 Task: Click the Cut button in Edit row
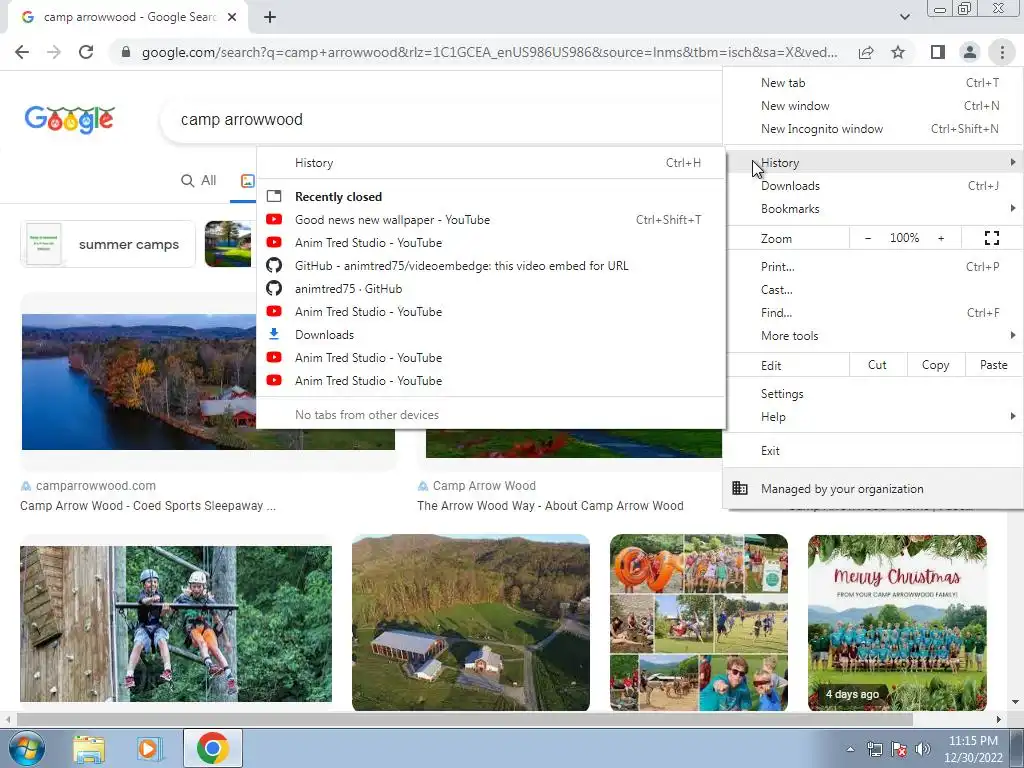(878, 365)
